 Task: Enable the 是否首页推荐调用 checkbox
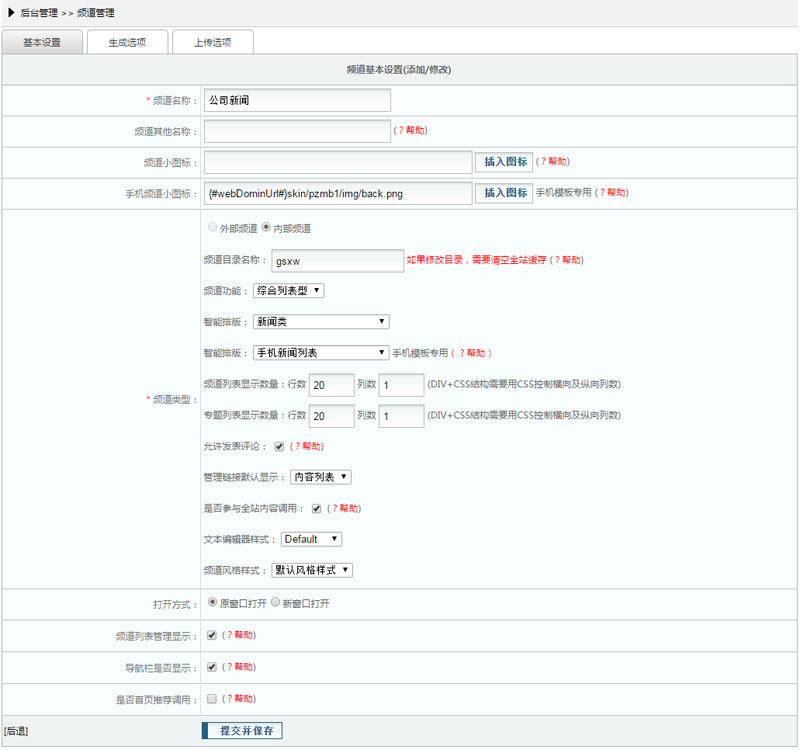tap(212, 698)
